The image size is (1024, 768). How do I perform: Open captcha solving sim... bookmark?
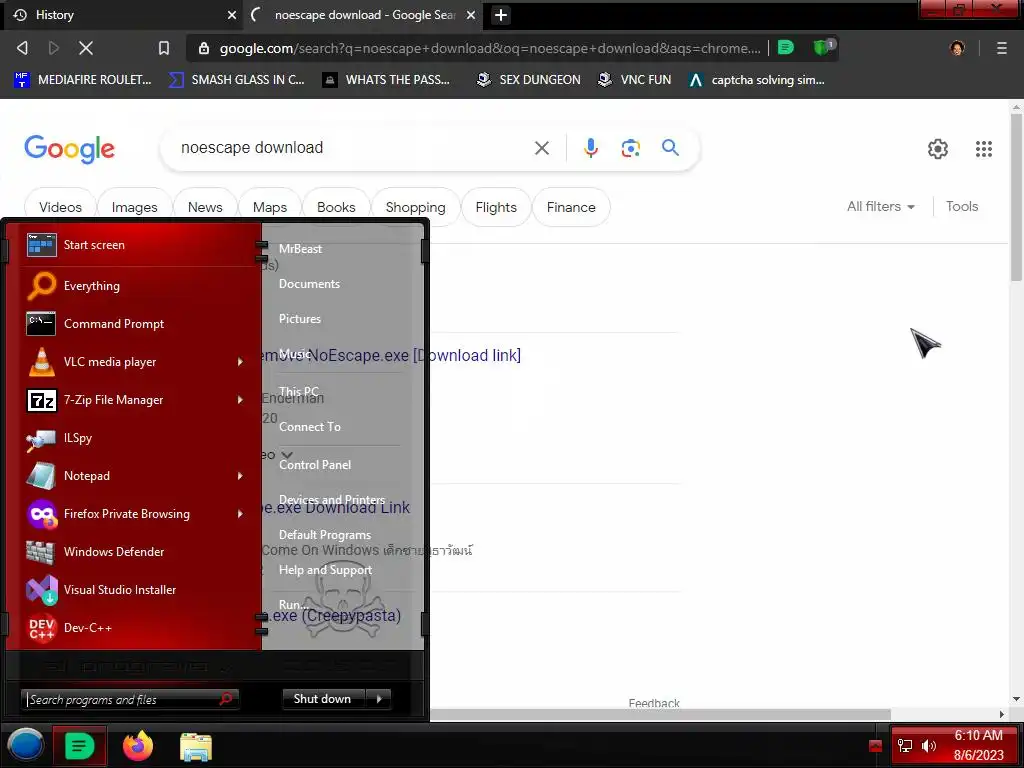tap(756, 80)
